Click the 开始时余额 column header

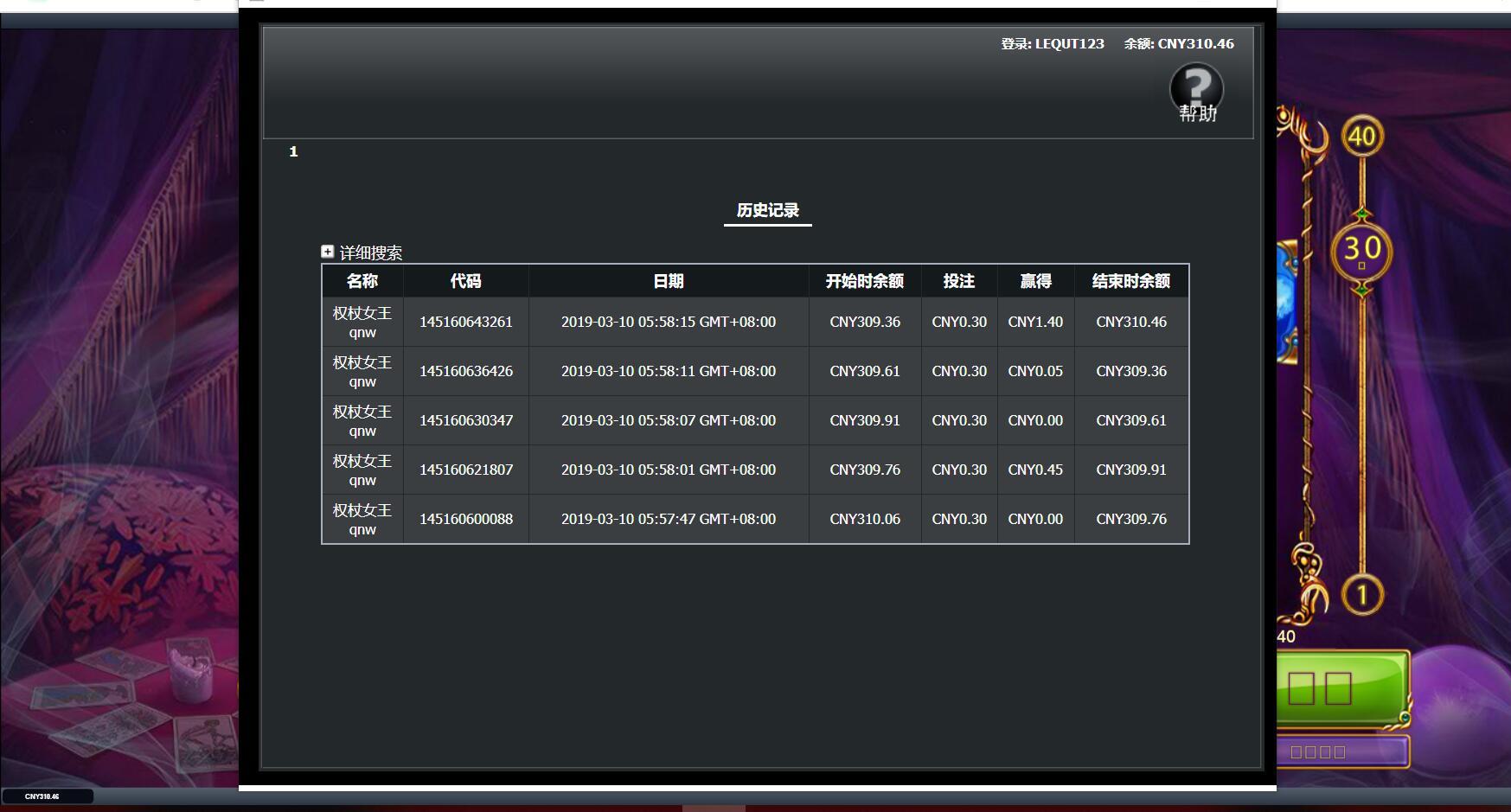coord(865,281)
